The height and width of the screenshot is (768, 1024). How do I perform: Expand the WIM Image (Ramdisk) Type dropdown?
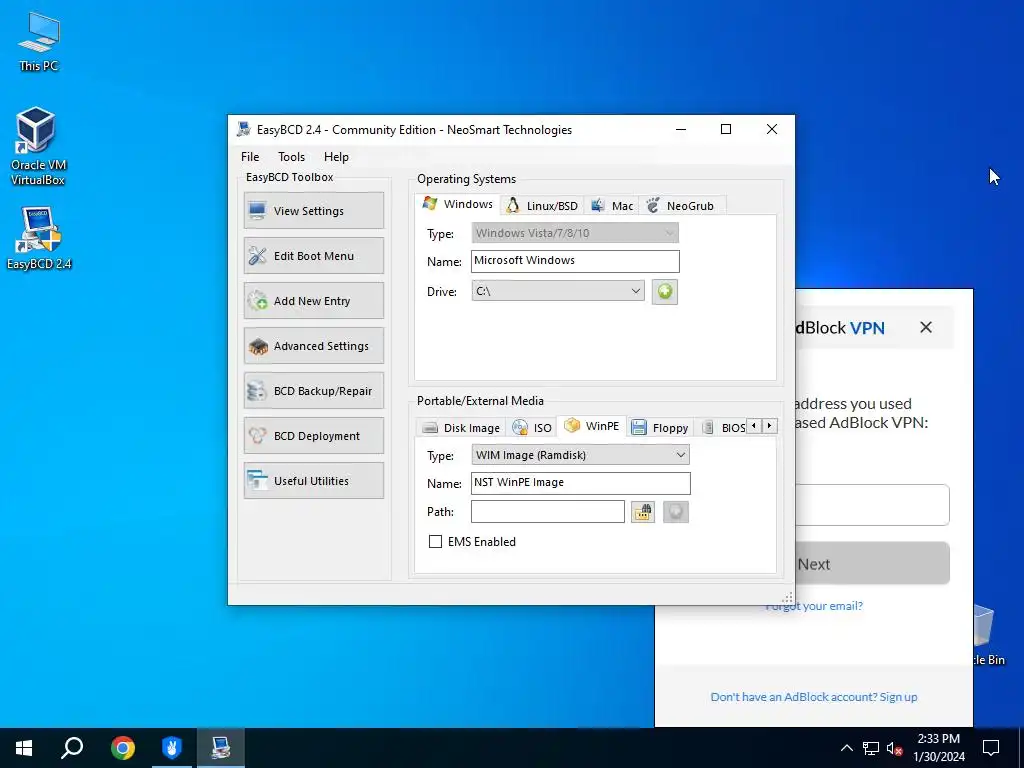tap(580, 455)
